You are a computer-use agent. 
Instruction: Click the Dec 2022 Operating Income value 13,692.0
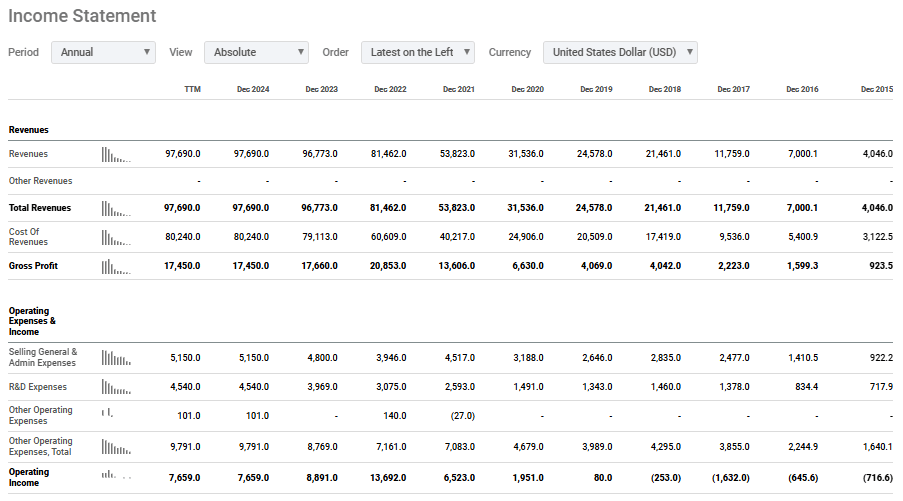(x=388, y=478)
